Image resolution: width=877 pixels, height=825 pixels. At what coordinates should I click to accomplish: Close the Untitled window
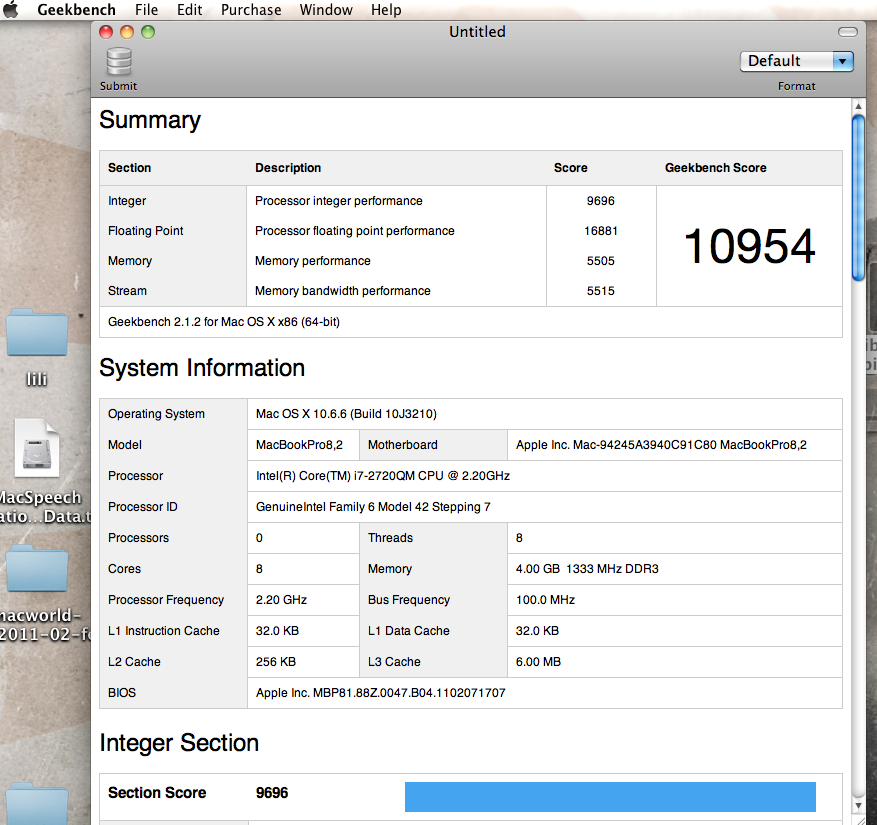point(106,32)
